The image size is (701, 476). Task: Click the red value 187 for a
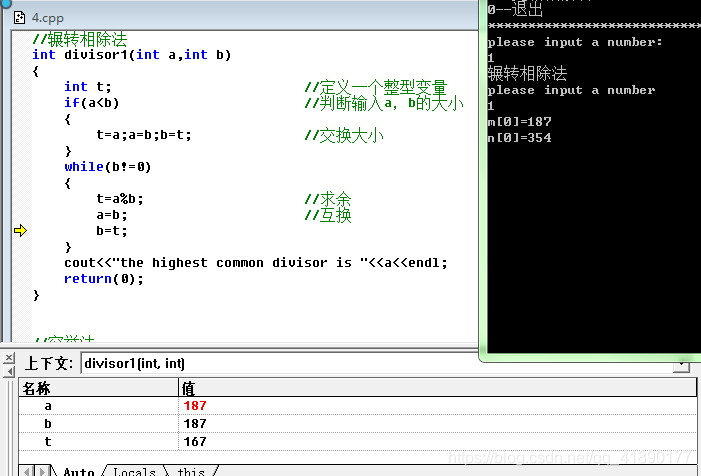(x=195, y=406)
